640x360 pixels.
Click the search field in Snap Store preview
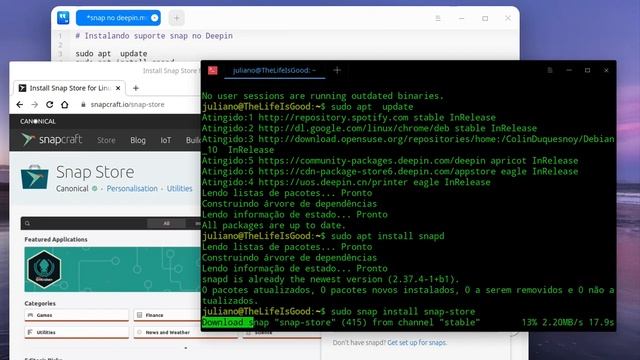[x=84, y=223]
